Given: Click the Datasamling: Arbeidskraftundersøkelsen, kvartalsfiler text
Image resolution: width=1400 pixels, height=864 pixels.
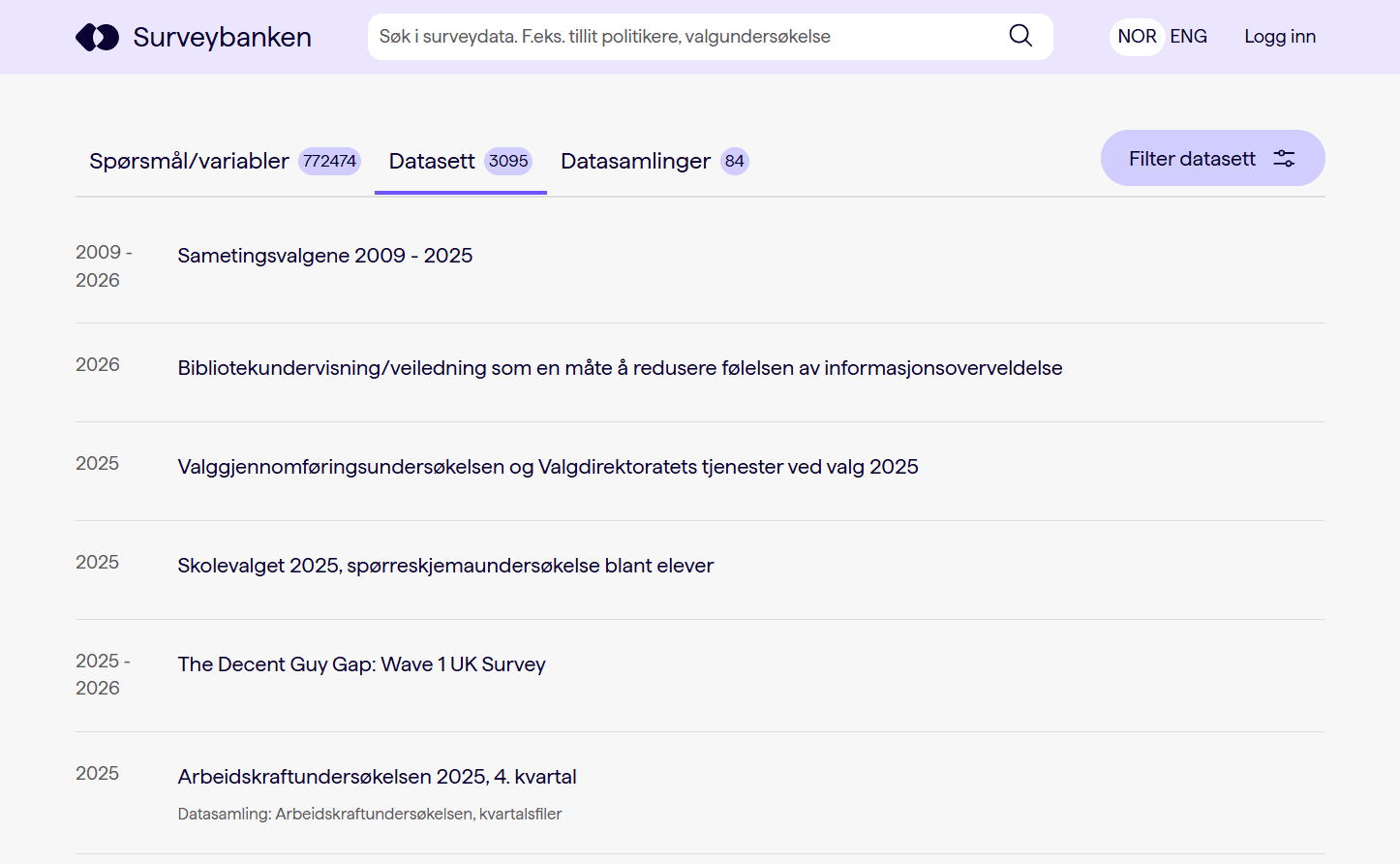Looking at the screenshot, I should 370,815.
